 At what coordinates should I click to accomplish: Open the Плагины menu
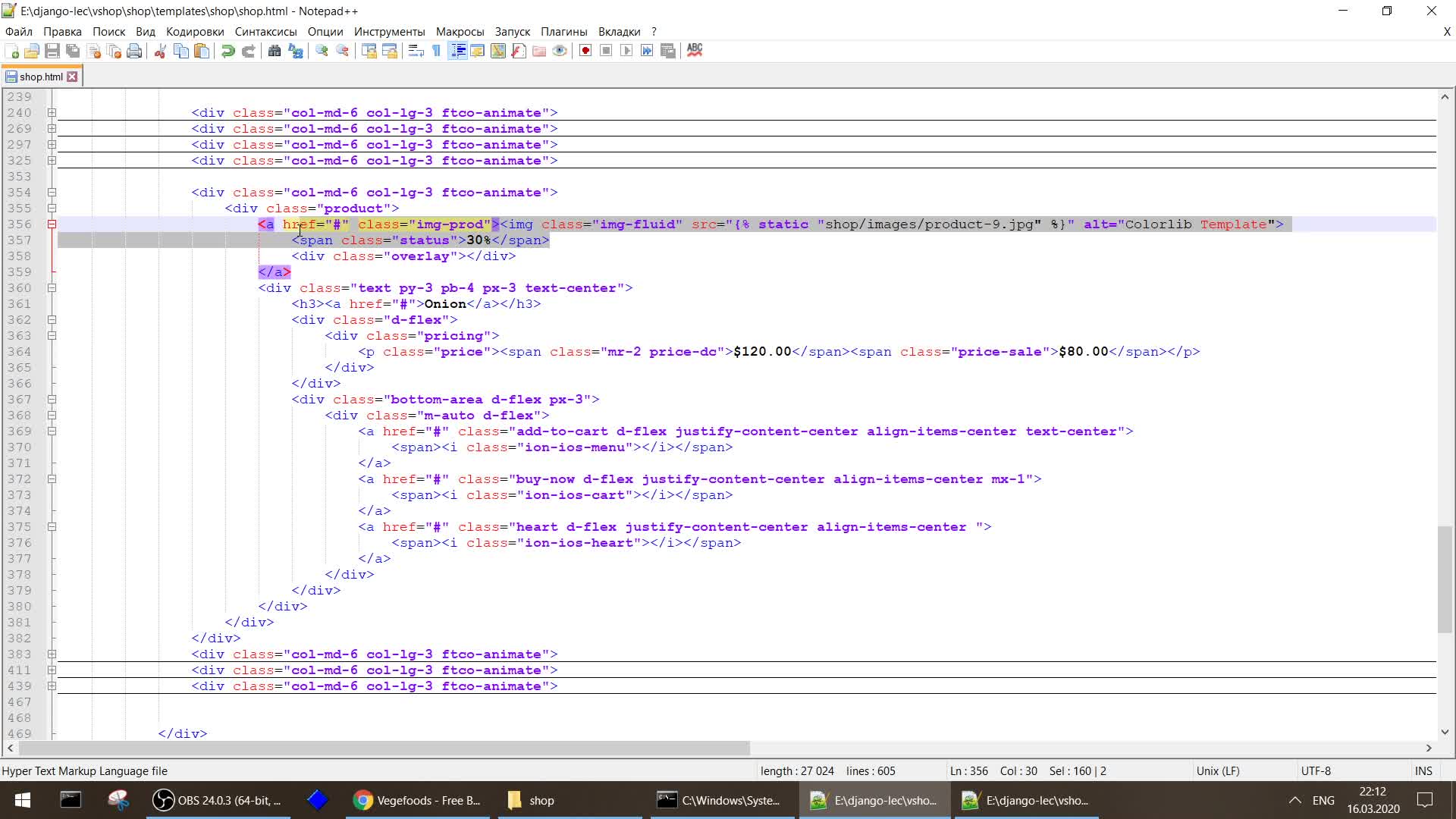[x=563, y=31]
